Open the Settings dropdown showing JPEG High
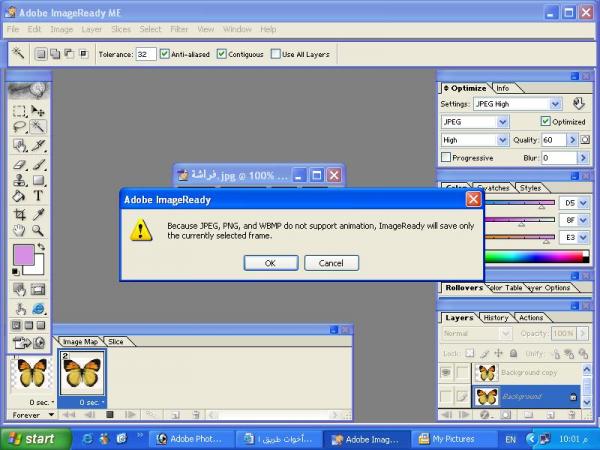The width and height of the screenshot is (600, 450). pos(555,104)
